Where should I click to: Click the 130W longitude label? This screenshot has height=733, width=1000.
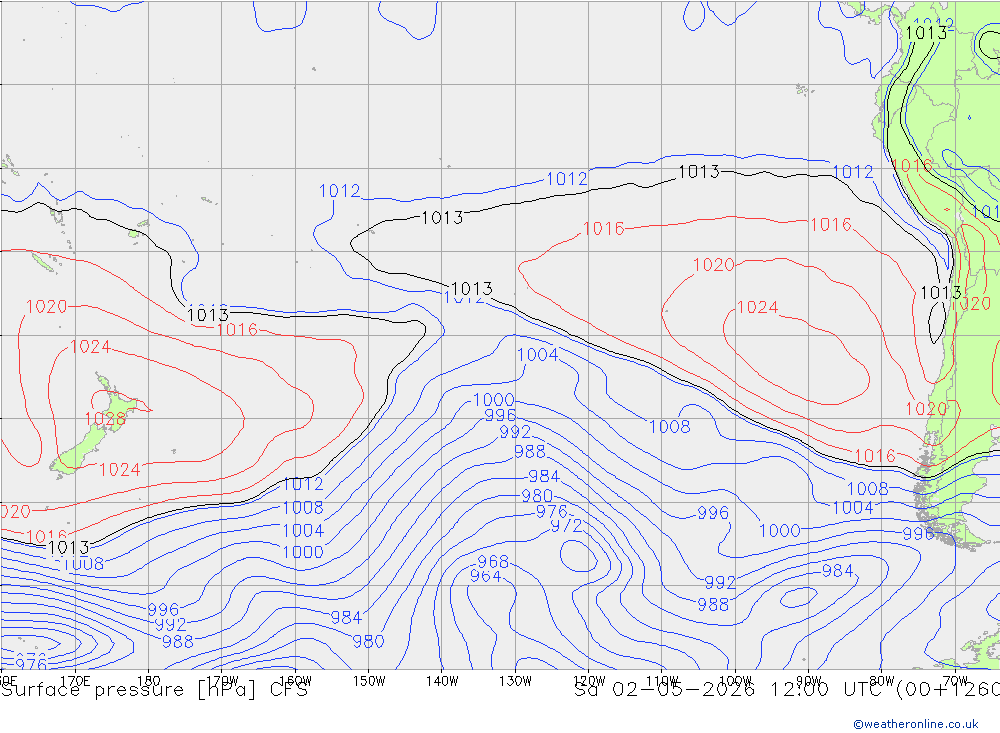tap(515, 681)
